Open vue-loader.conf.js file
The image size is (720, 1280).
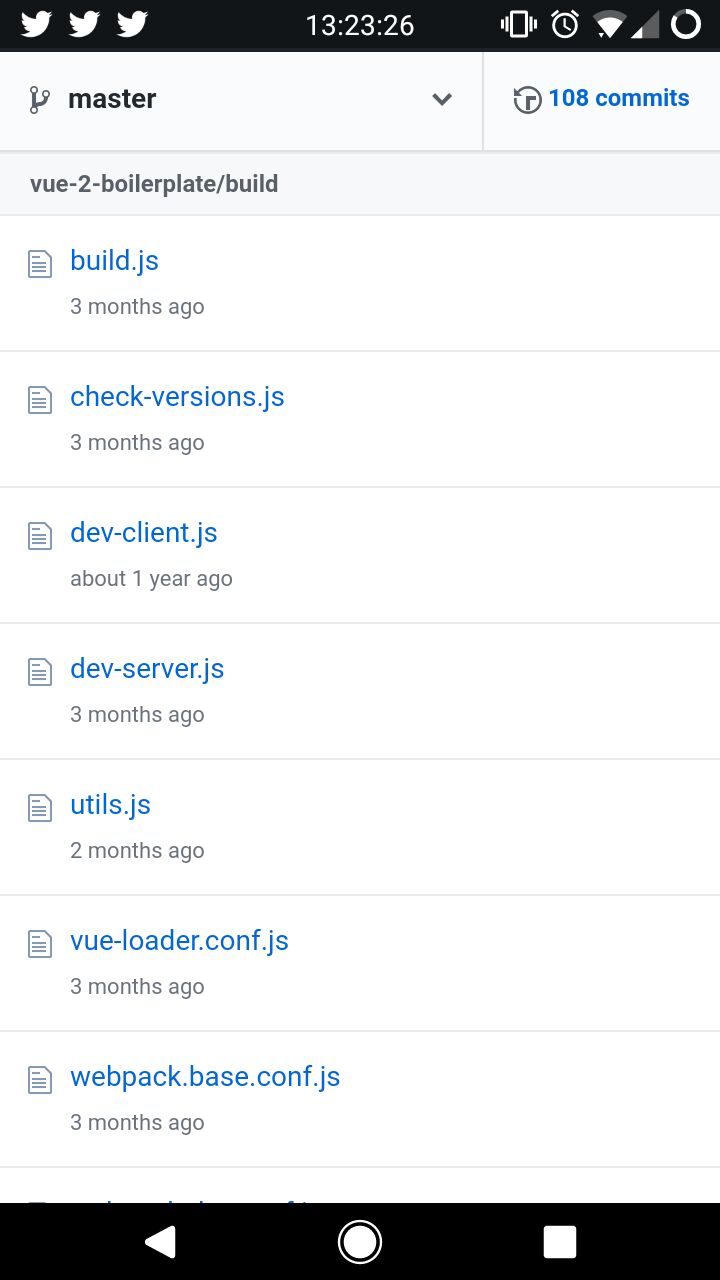pos(179,941)
